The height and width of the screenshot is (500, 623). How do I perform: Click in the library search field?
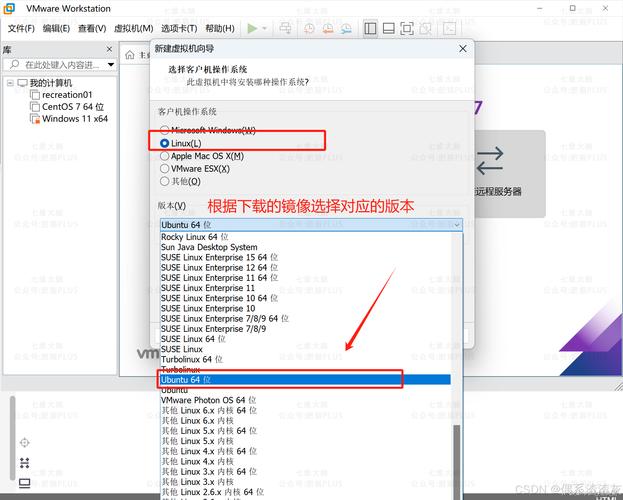tap(62, 64)
